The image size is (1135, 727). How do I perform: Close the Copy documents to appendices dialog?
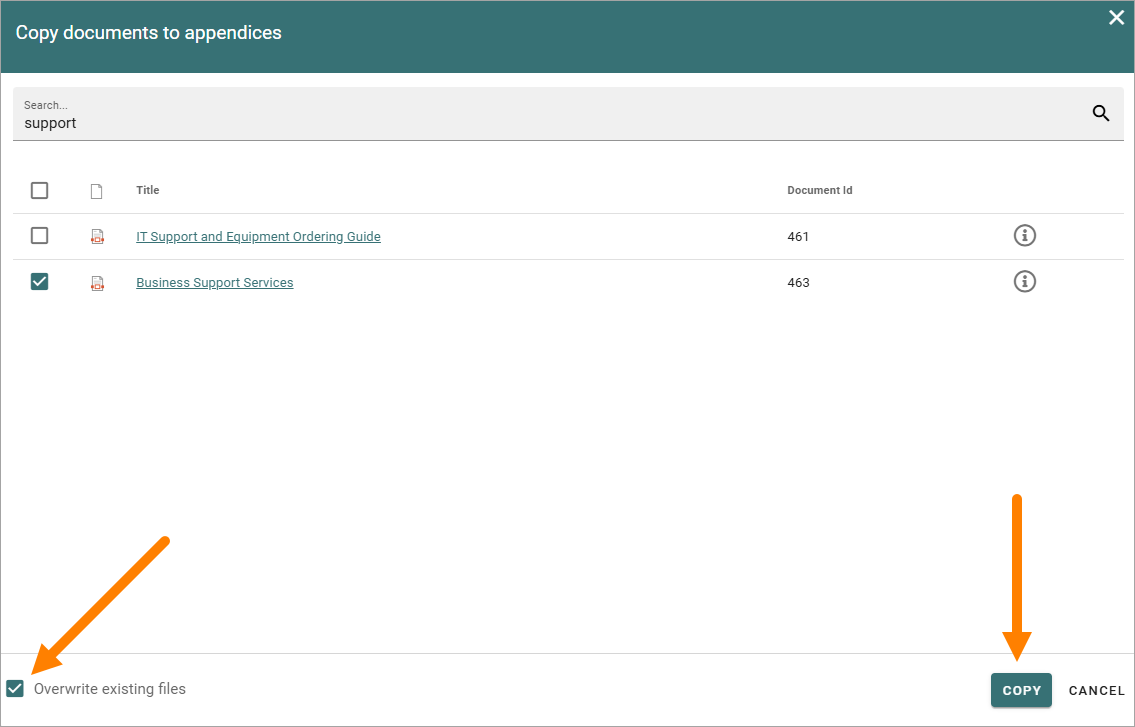(x=1116, y=17)
